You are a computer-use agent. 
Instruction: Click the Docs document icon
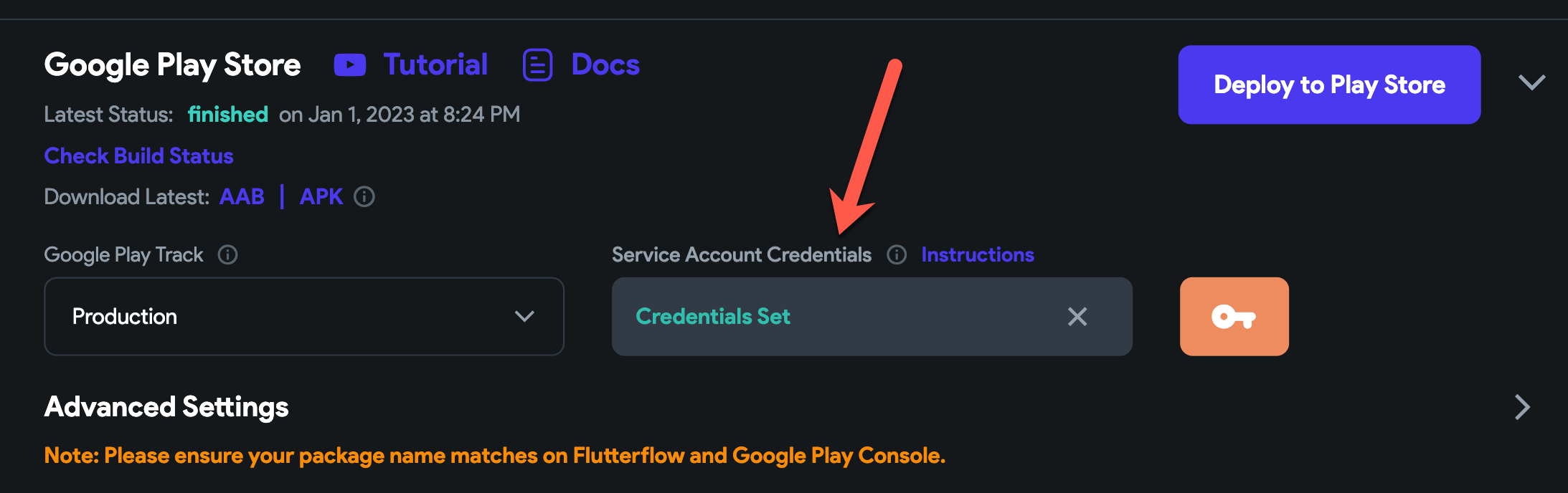(x=537, y=65)
